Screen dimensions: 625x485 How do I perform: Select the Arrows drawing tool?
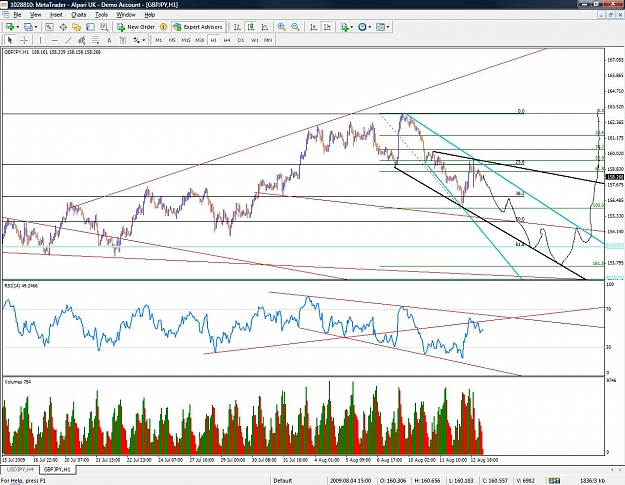click(x=137, y=40)
